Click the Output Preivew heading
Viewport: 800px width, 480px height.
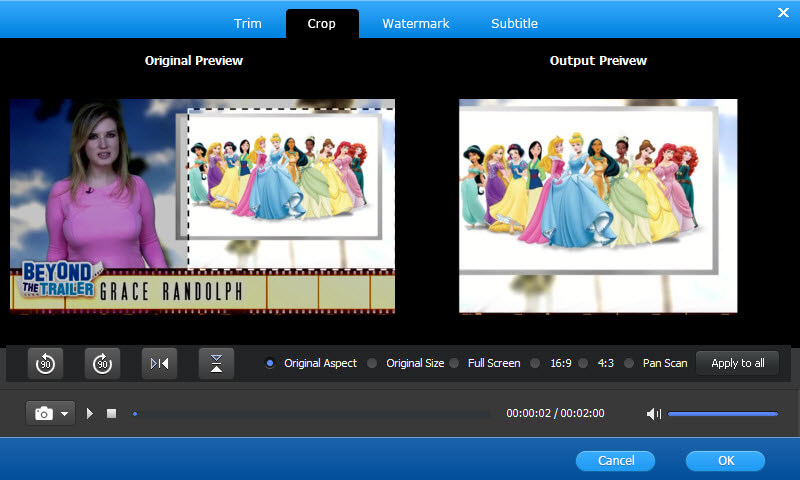(x=598, y=61)
